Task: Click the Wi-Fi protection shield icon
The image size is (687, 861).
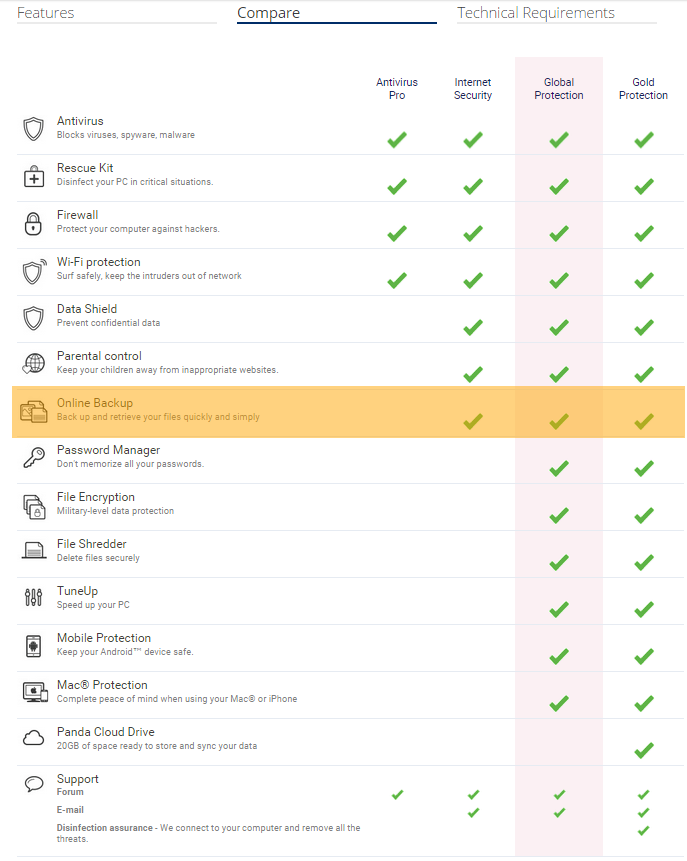Action: point(34,271)
